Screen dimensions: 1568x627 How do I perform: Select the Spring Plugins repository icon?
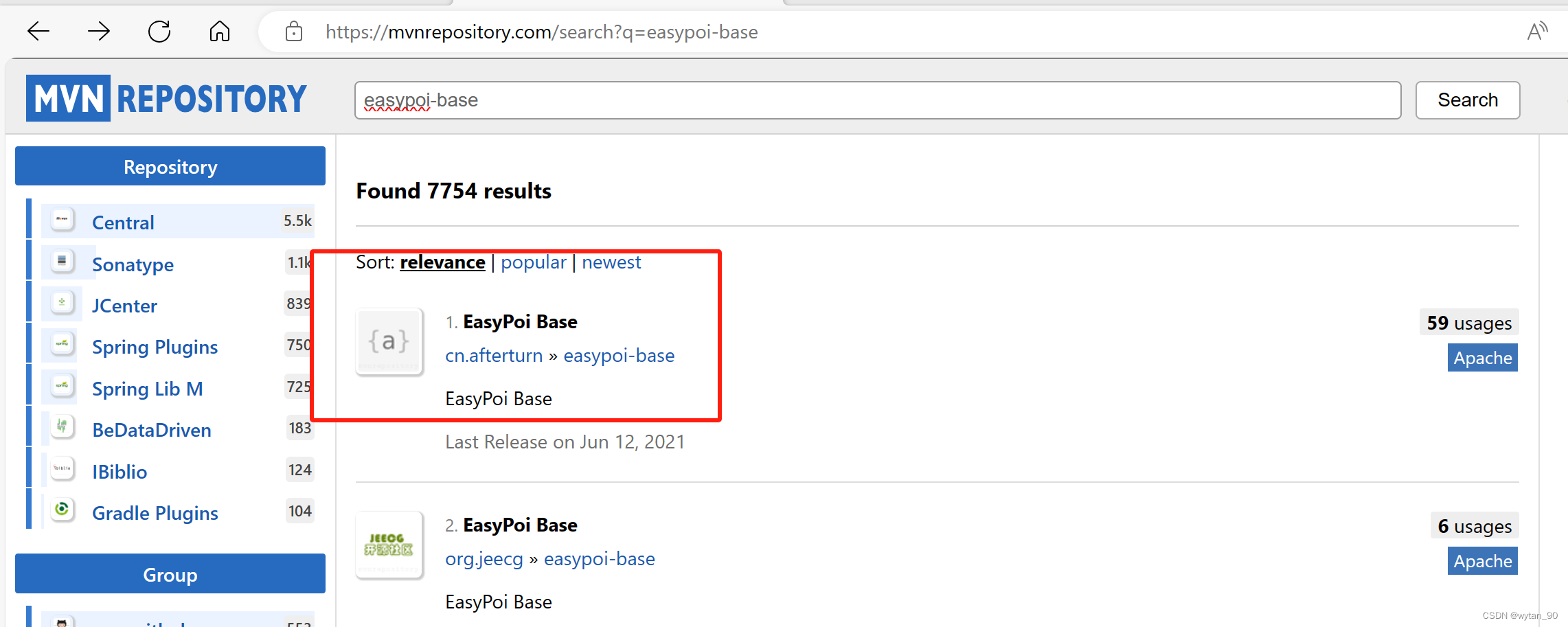tap(63, 344)
